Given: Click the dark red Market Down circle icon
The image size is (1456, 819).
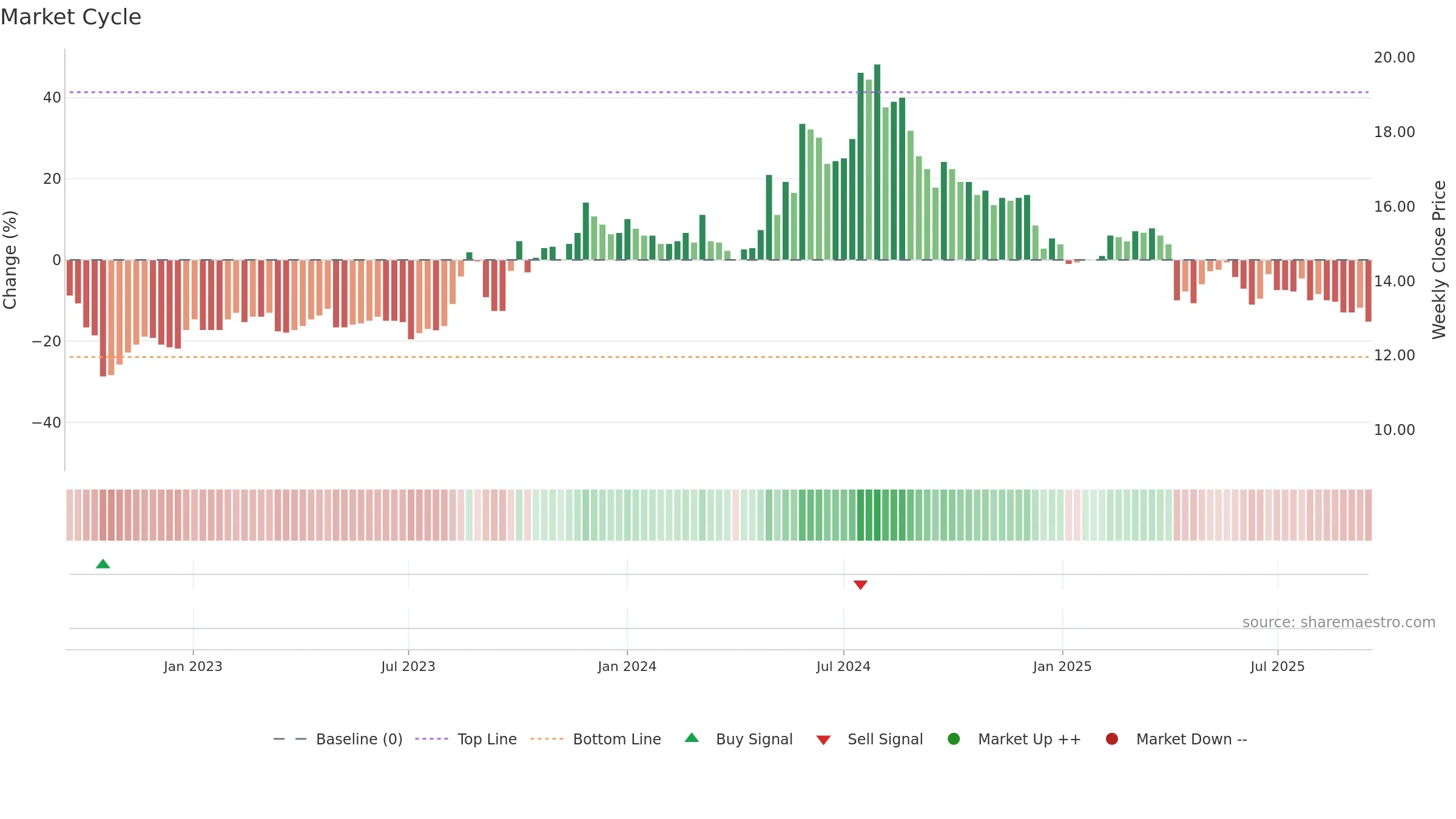Looking at the screenshot, I should click(x=1112, y=739).
